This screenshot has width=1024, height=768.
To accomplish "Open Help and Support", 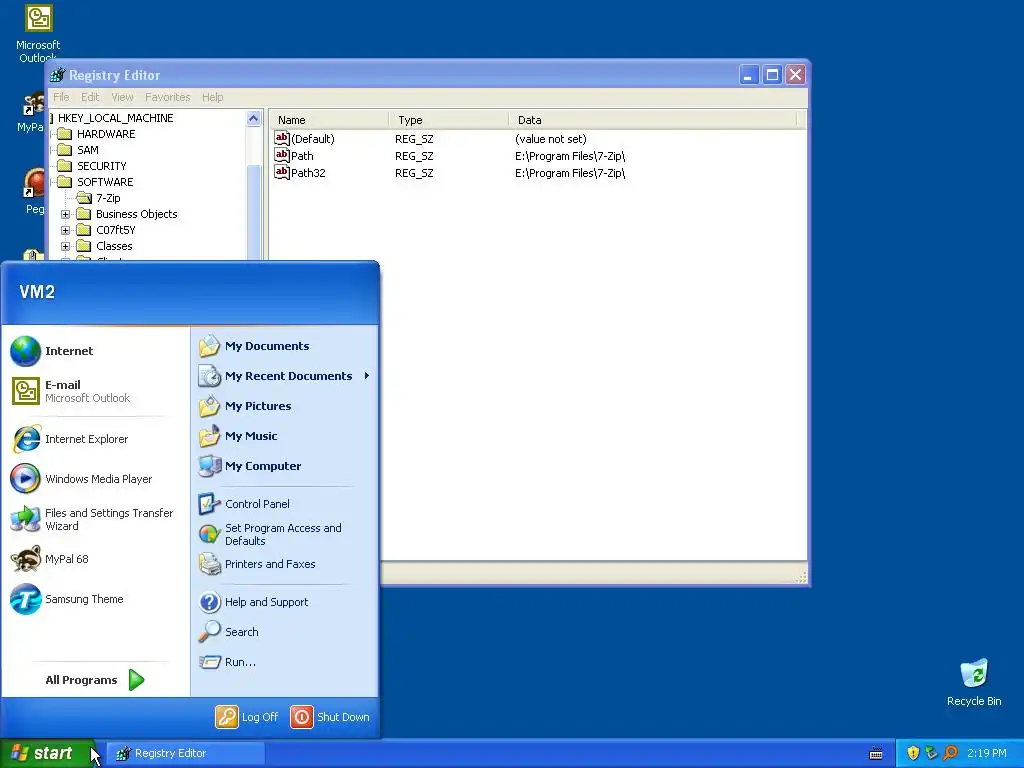I will pos(266,602).
